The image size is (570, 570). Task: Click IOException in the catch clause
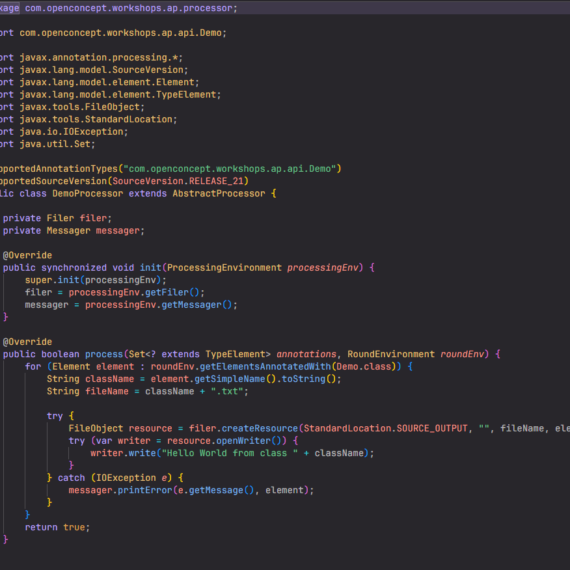[126, 478]
